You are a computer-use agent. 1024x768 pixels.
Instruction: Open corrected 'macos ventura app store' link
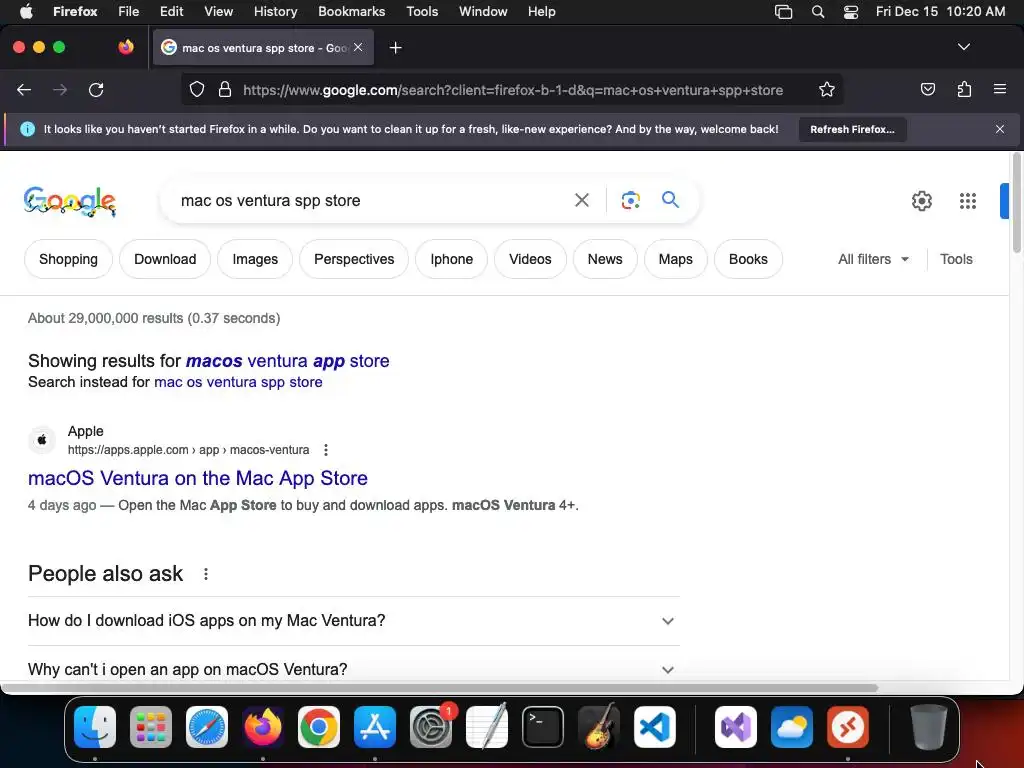click(x=287, y=361)
